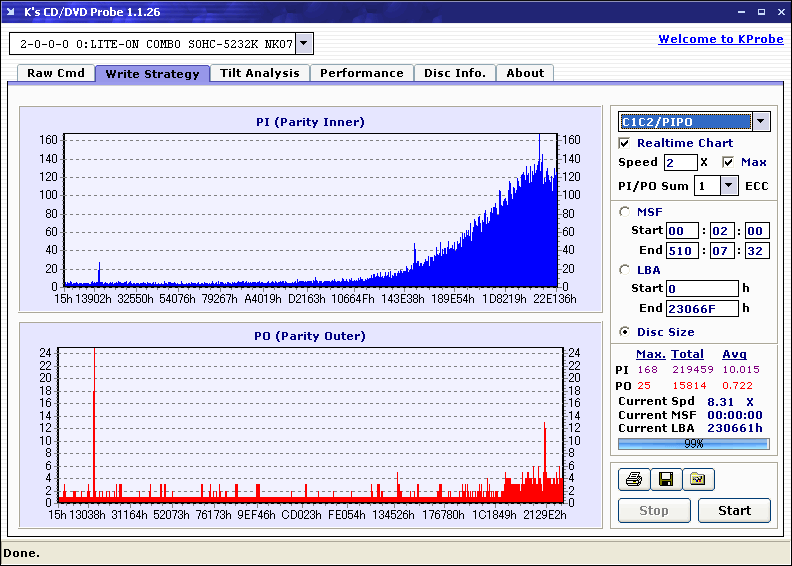Click the Speed input field

[680, 163]
